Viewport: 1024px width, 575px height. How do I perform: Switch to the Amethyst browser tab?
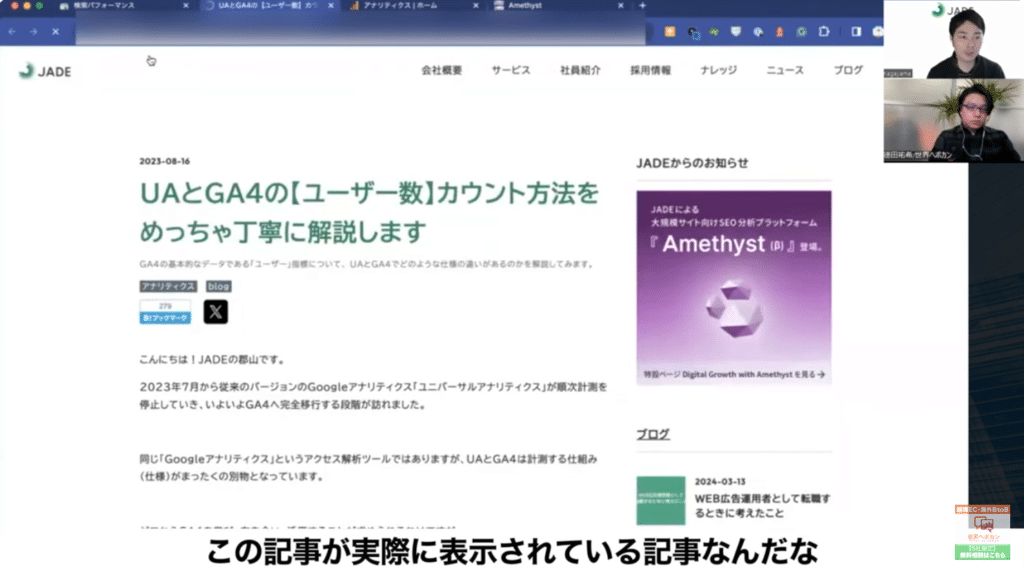pyautogui.click(x=558, y=6)
